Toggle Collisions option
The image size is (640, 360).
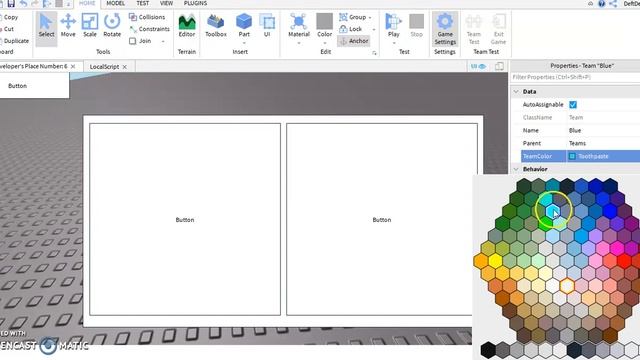click(147, 17)
